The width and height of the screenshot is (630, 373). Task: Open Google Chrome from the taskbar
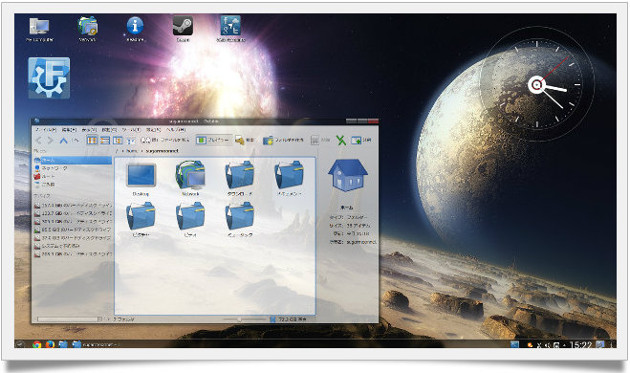point(37,344)
